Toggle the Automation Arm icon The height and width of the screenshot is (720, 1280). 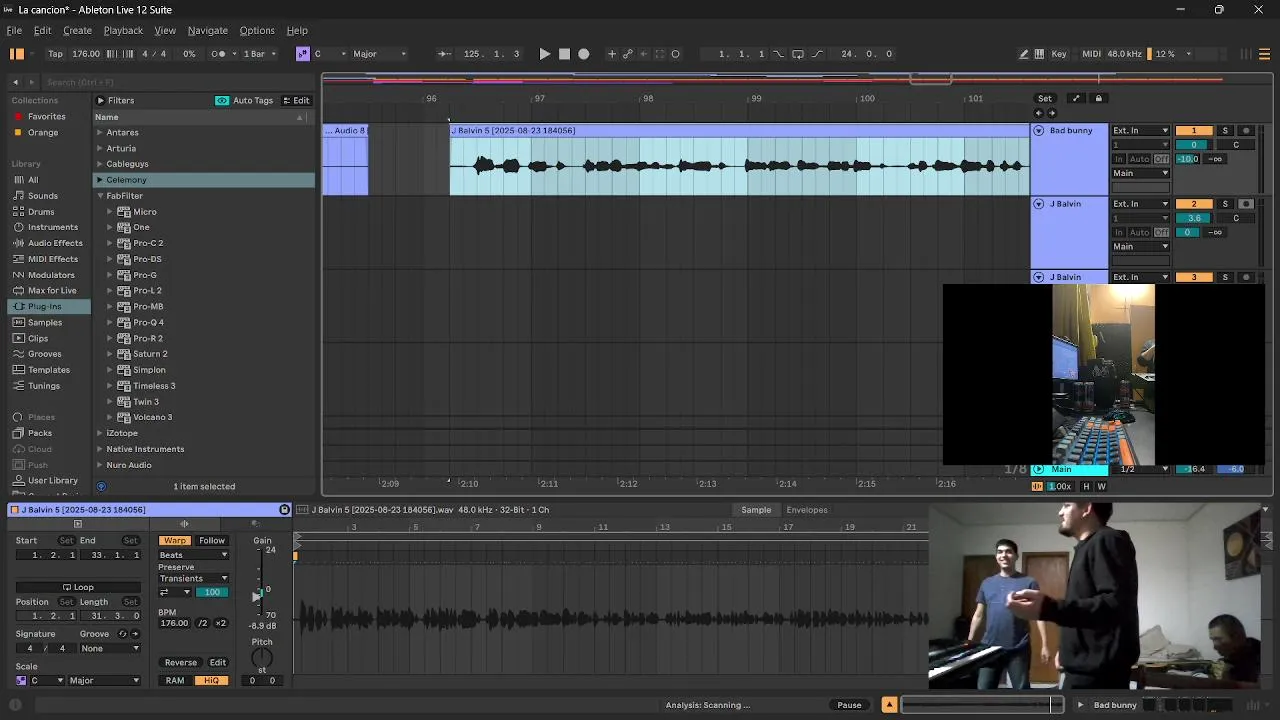pyautogui.click(x=627, y=54)
